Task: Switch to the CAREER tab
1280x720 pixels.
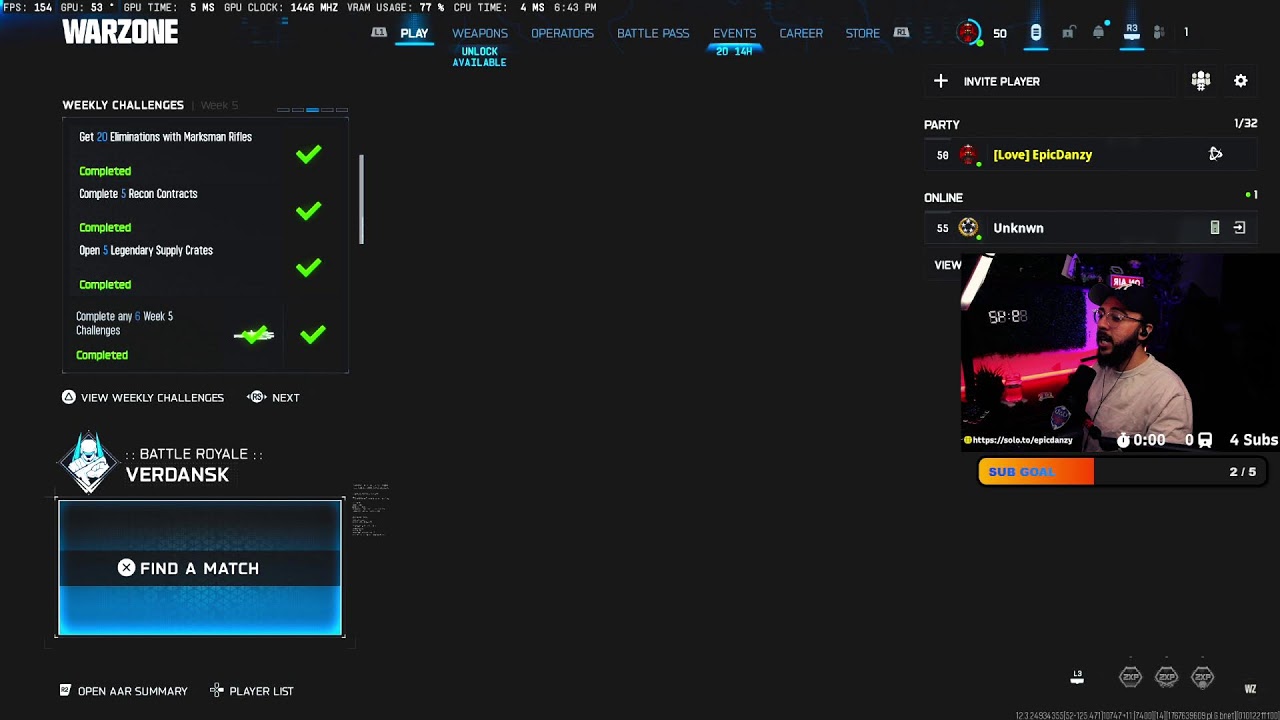Action: (801, 33)
